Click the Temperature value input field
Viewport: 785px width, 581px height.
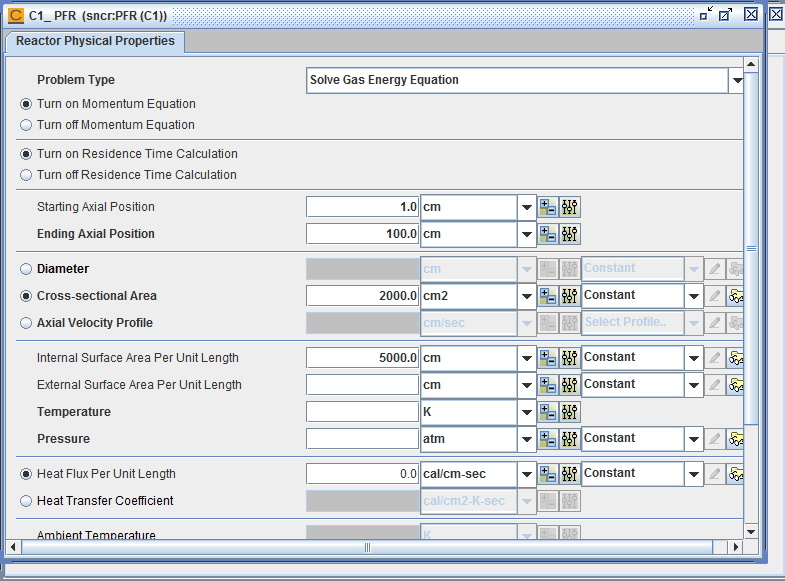pyautogui.click(x=362, y=412)
